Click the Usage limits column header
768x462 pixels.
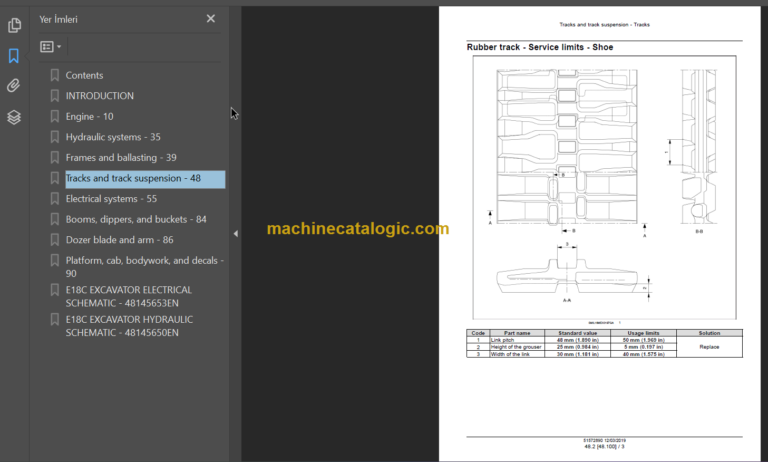pos(643,333)
